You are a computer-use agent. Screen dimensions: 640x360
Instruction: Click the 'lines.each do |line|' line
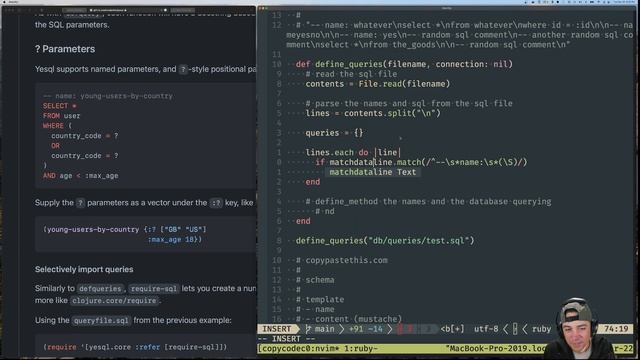click(x=353, y=152)
